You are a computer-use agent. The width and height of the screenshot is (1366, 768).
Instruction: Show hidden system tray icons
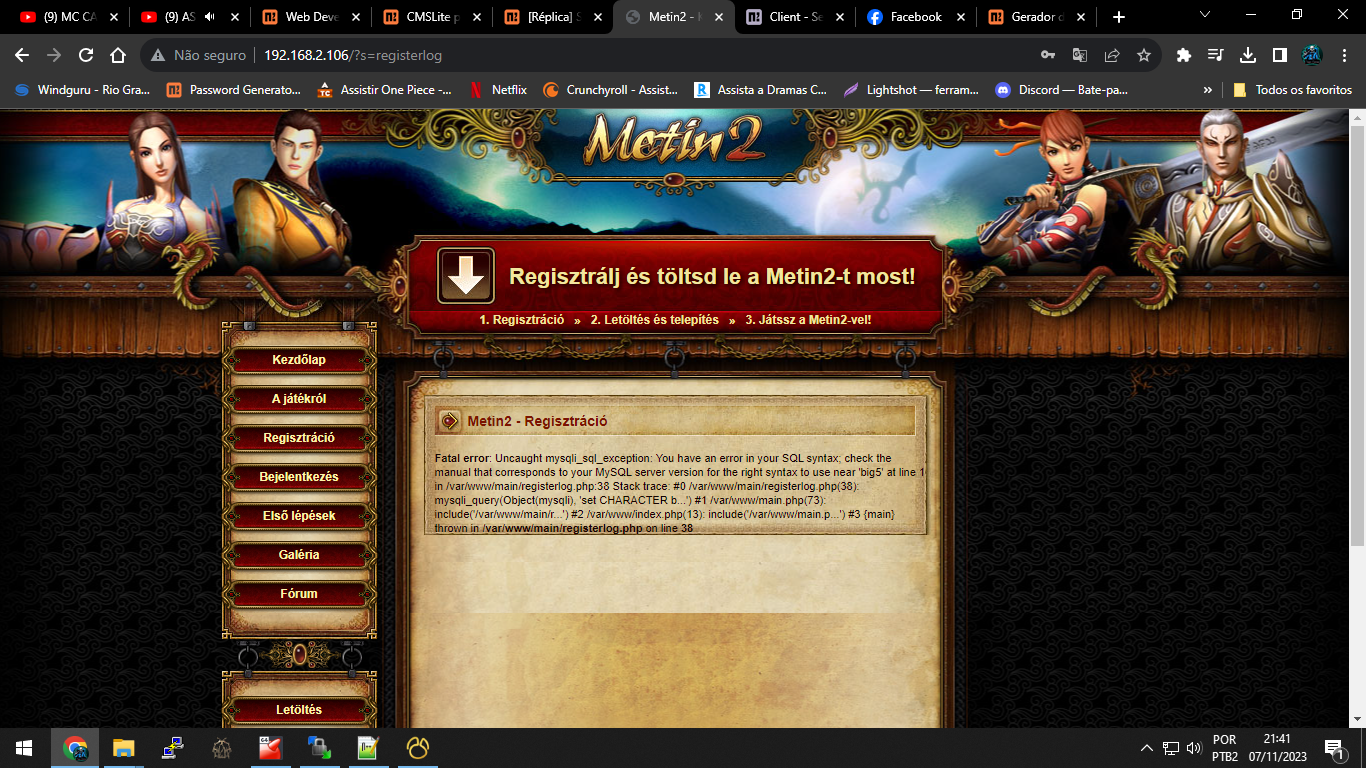point(1147,748)
